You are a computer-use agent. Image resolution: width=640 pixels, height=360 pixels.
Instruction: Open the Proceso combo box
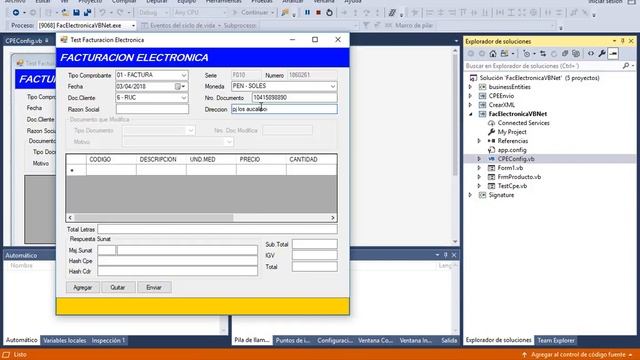[x=87, y=25]
